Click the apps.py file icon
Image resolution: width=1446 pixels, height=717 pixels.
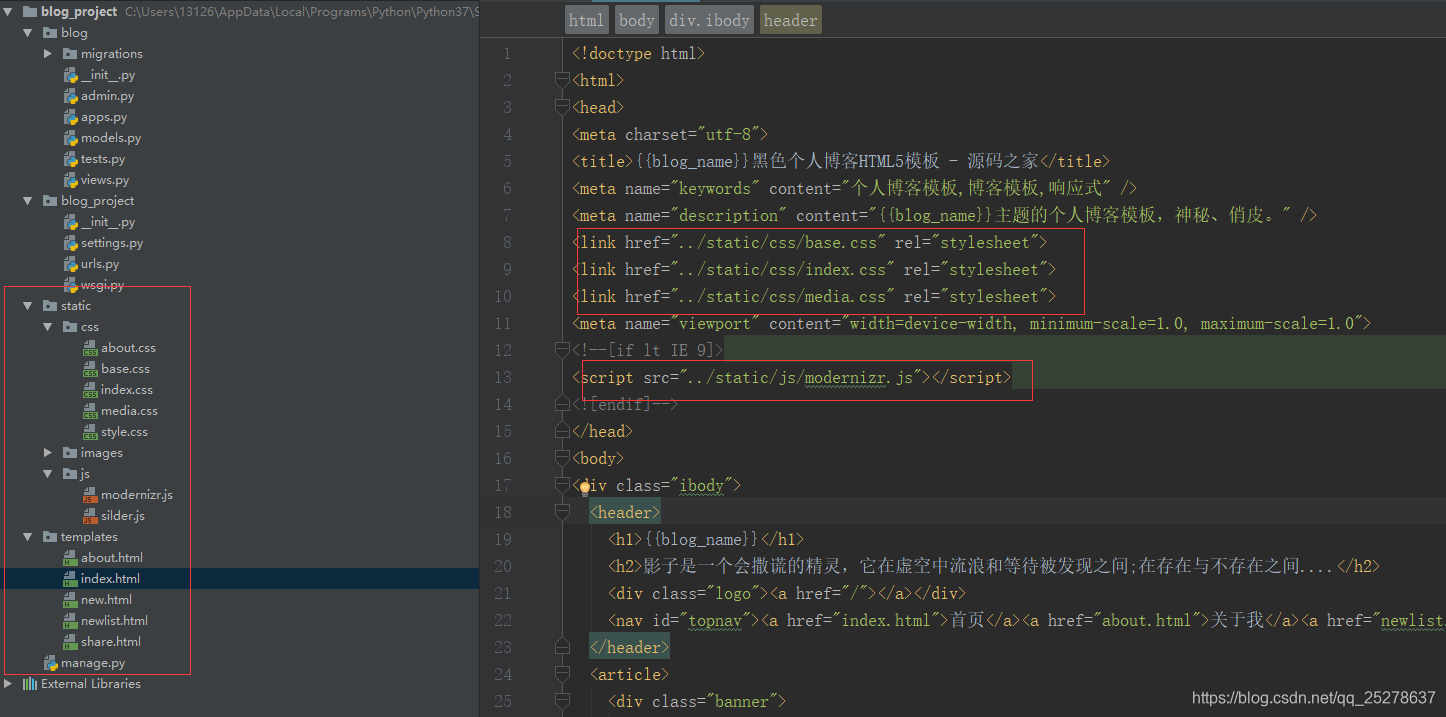pyautogui.click(x=71, y=117)
